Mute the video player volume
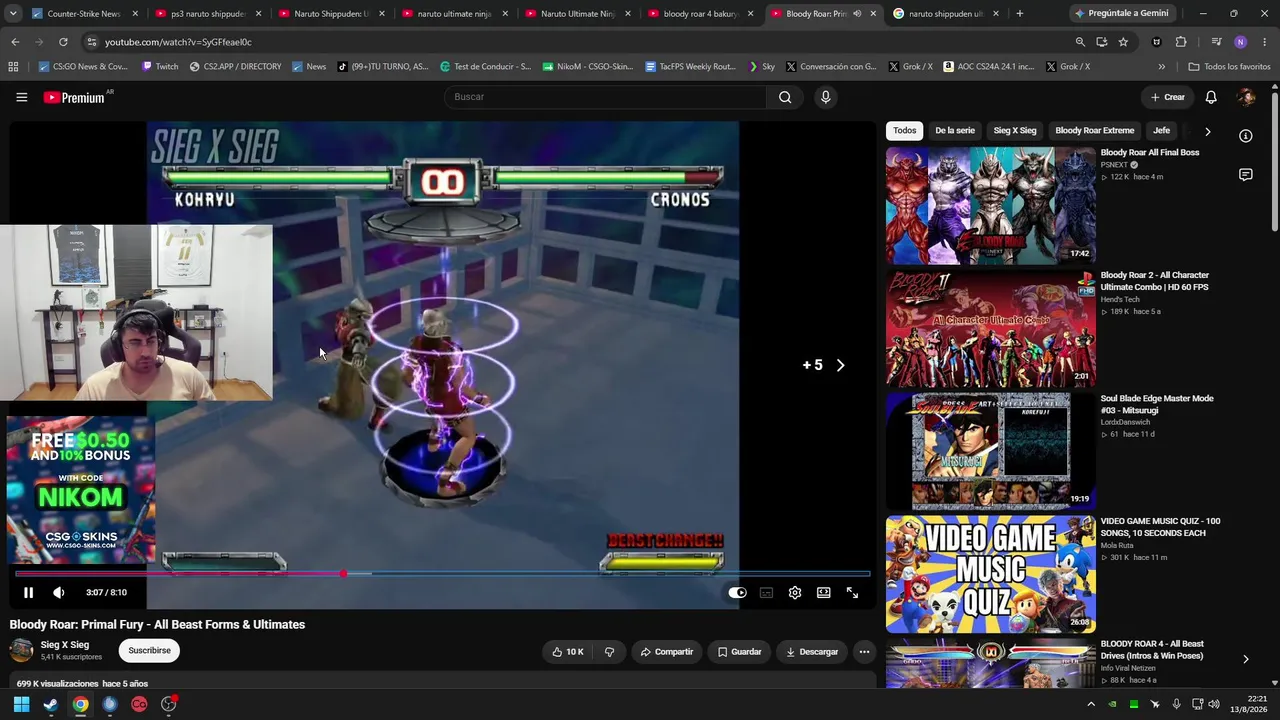Screen dimensions: 1280x720 [59, 593]
